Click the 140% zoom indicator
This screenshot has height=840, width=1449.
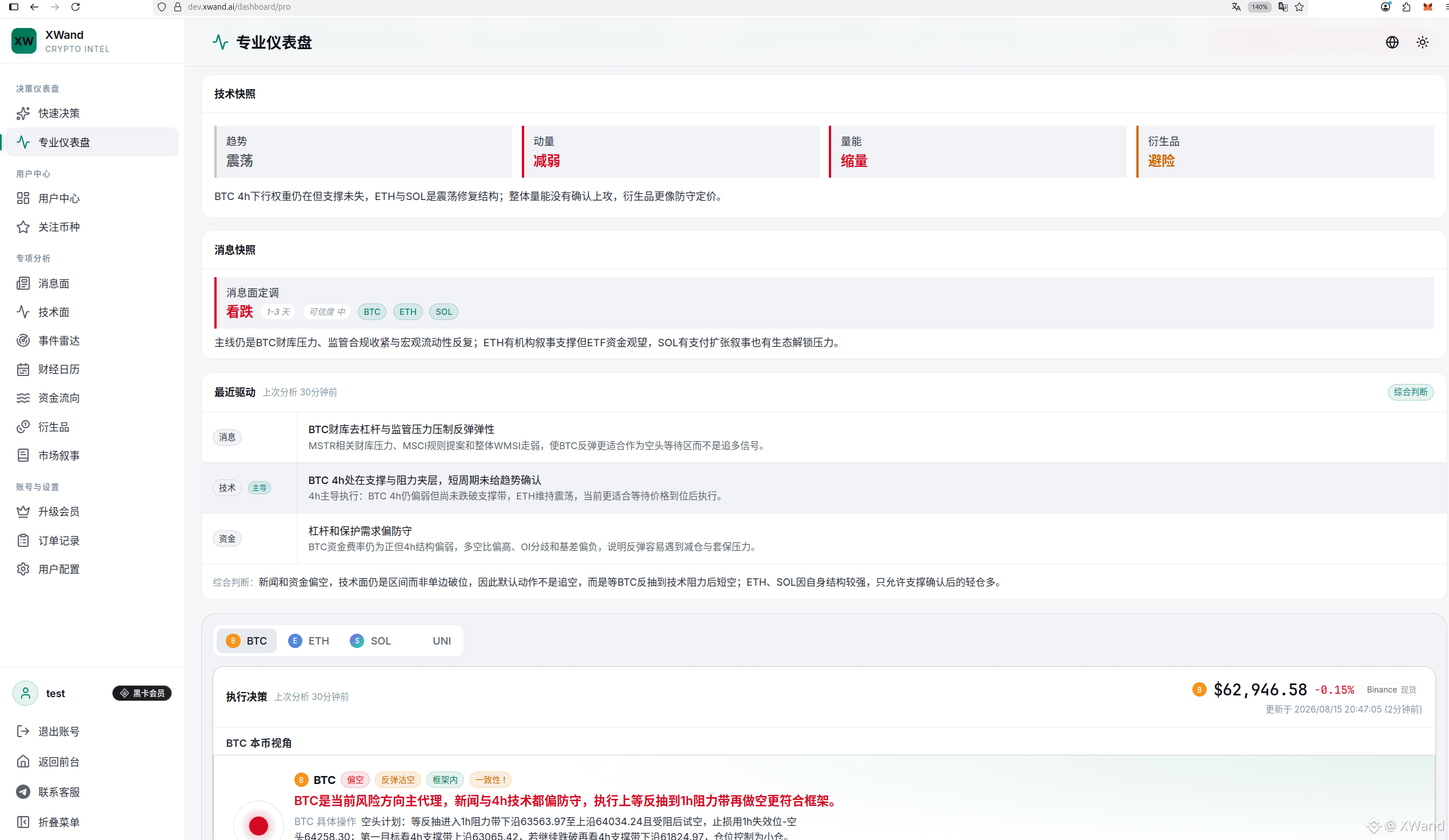coord(1259,7)
